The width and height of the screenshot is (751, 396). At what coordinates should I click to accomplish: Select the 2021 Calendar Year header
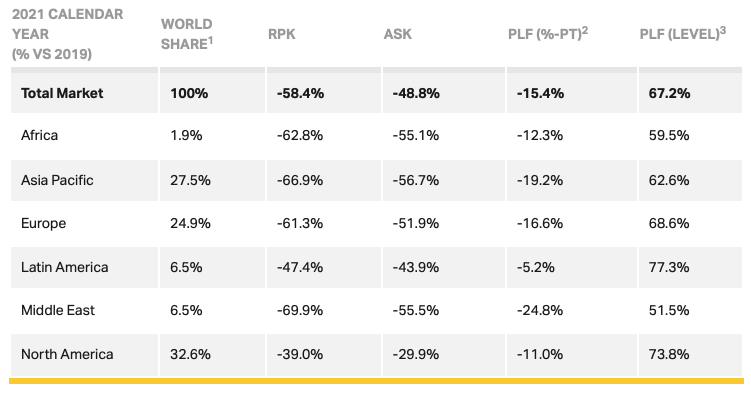click(x=68, y=34)
